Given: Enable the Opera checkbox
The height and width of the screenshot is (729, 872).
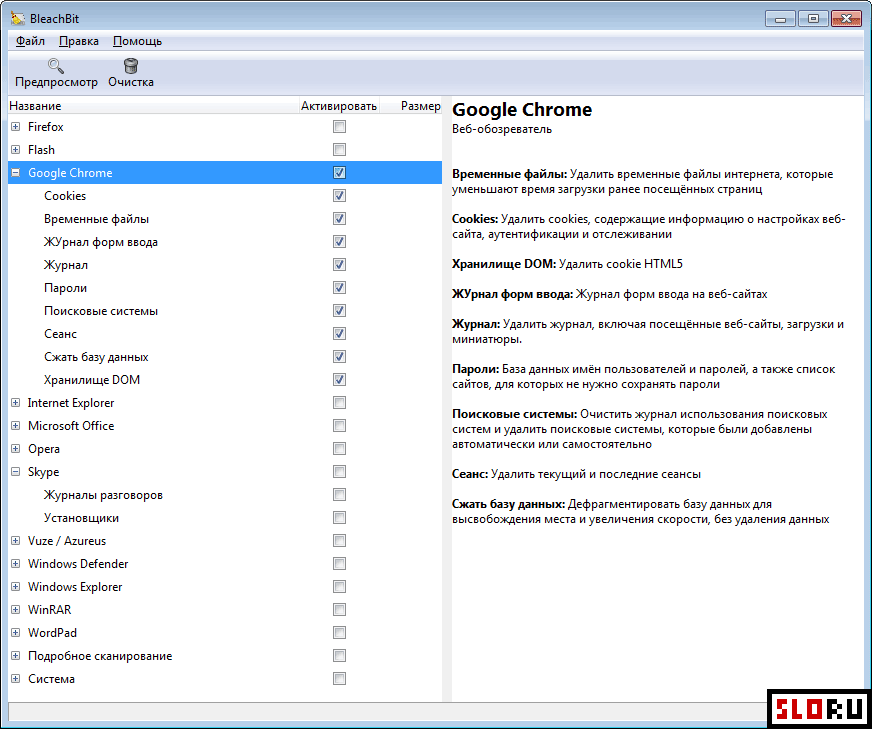Looking at the screenshot, I should point(339,448).
